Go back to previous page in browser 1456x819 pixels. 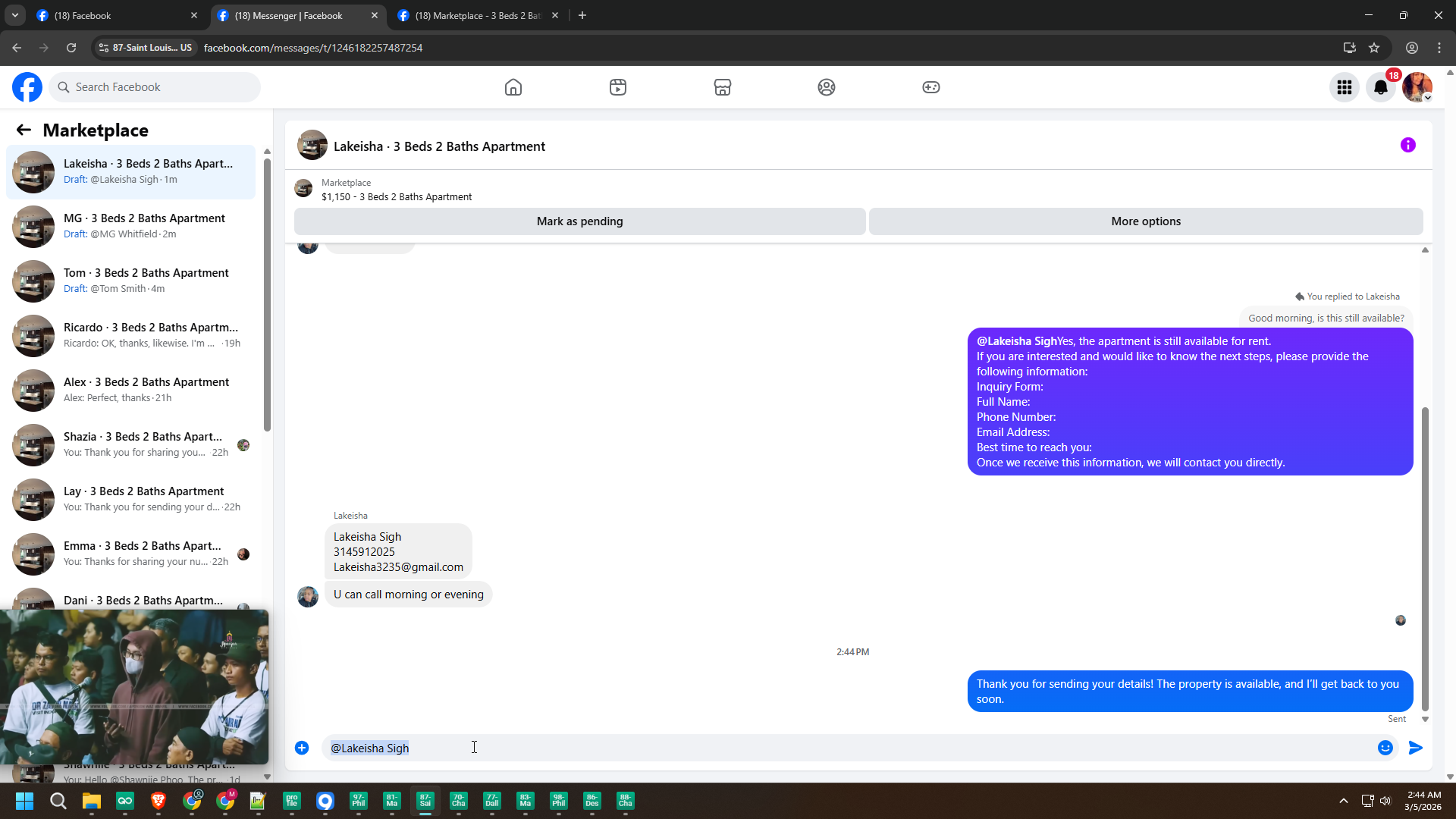click(17, 48)
